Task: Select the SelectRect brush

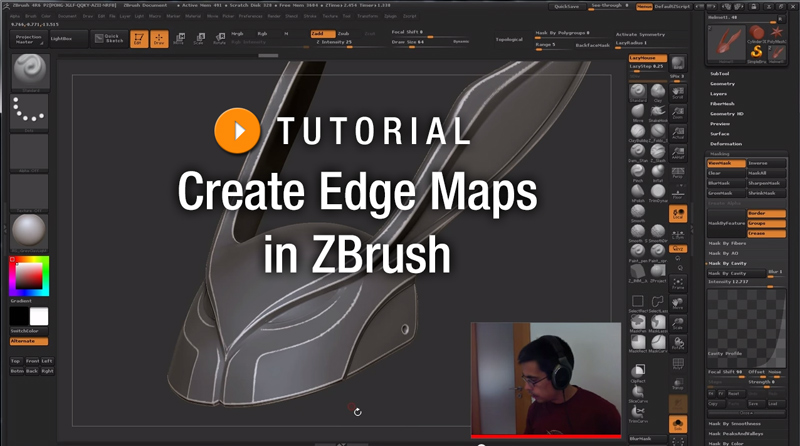Action: [637, 303]
